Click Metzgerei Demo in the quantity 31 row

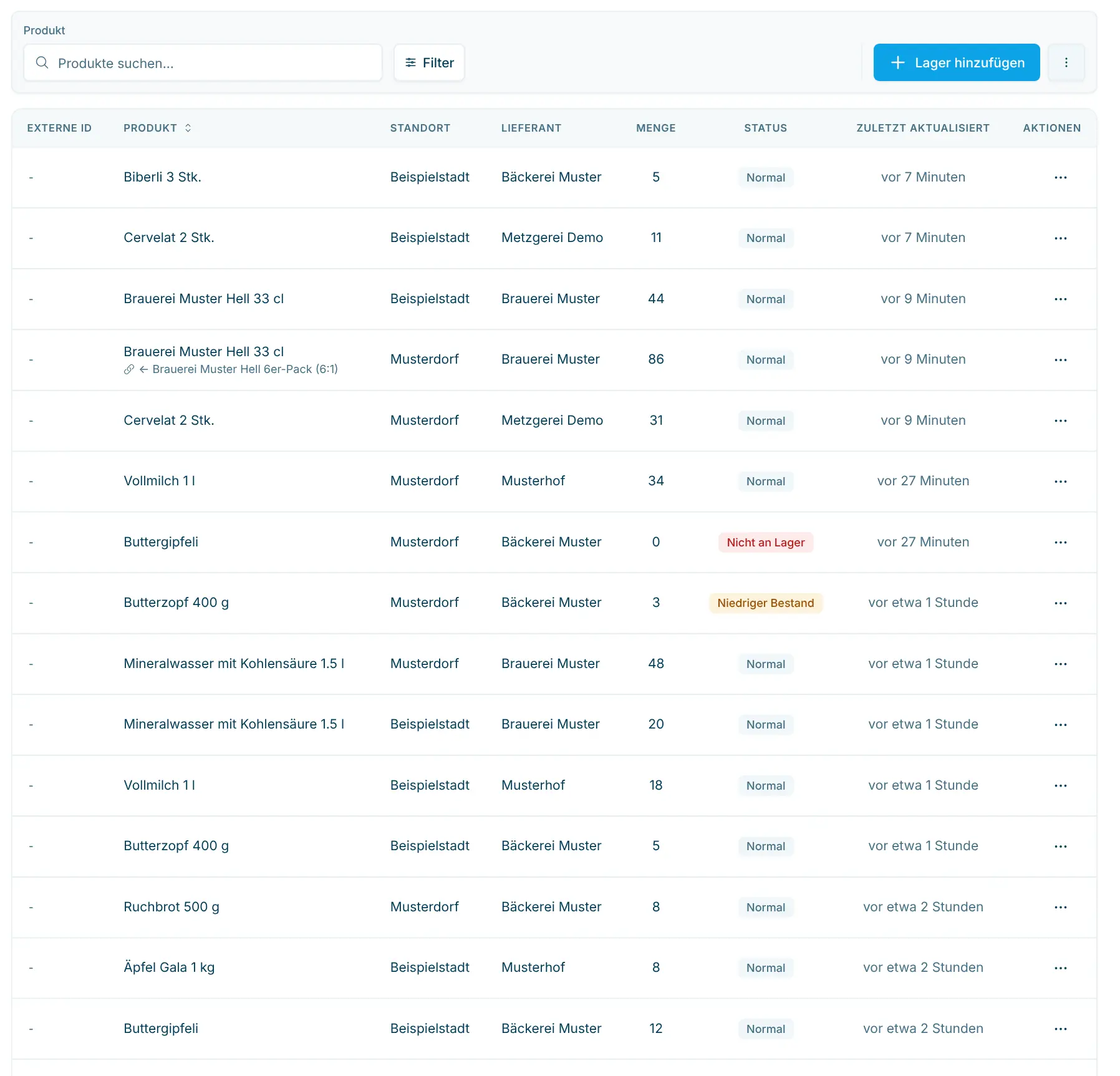coord(553,420)
